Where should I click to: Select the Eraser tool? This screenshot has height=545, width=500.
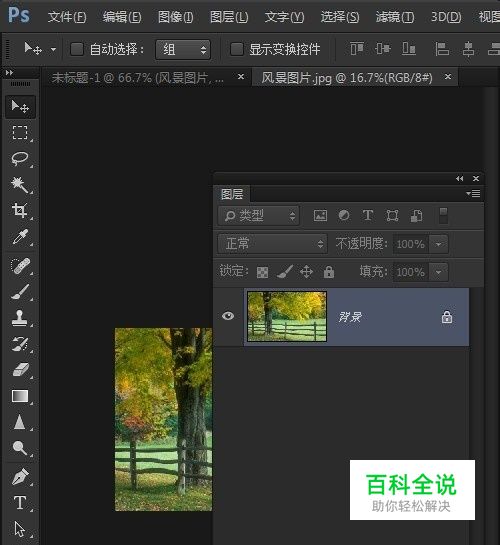(20, 369)
